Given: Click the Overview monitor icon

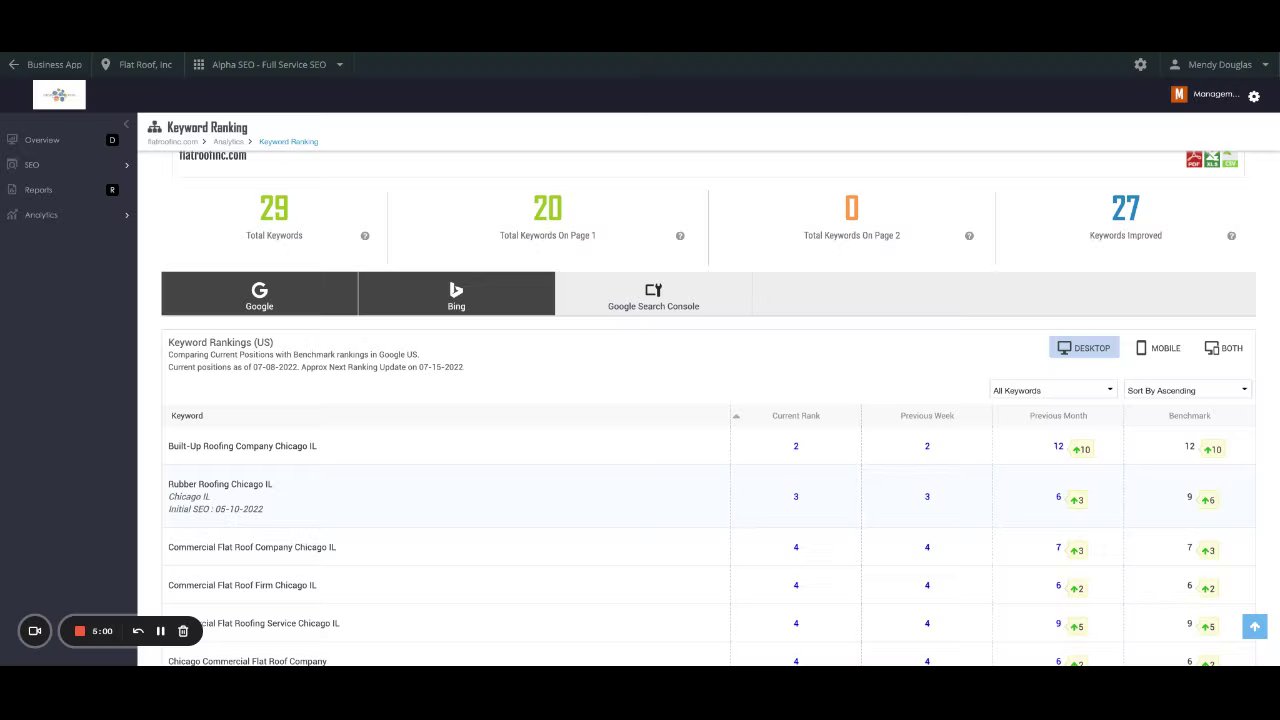Looking at the screenshot, I should pos(13,140).
